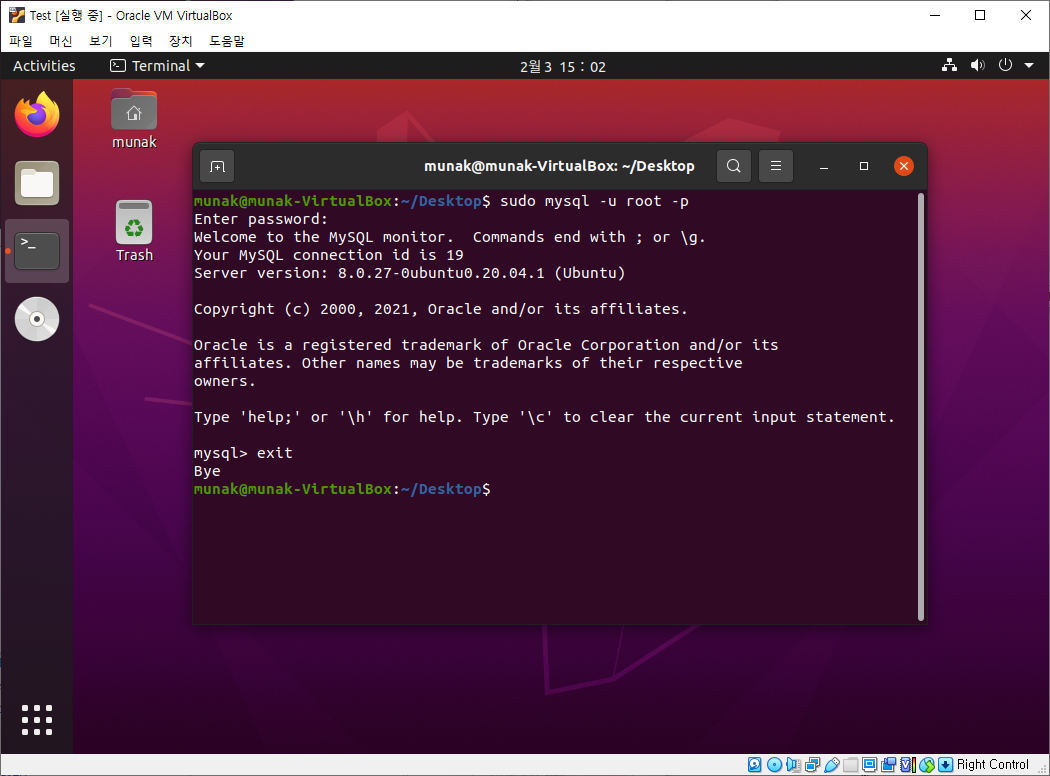Click the VirtualBox window title icon
Viewport: 1050px width, 776px height.
tap(17, 15)
